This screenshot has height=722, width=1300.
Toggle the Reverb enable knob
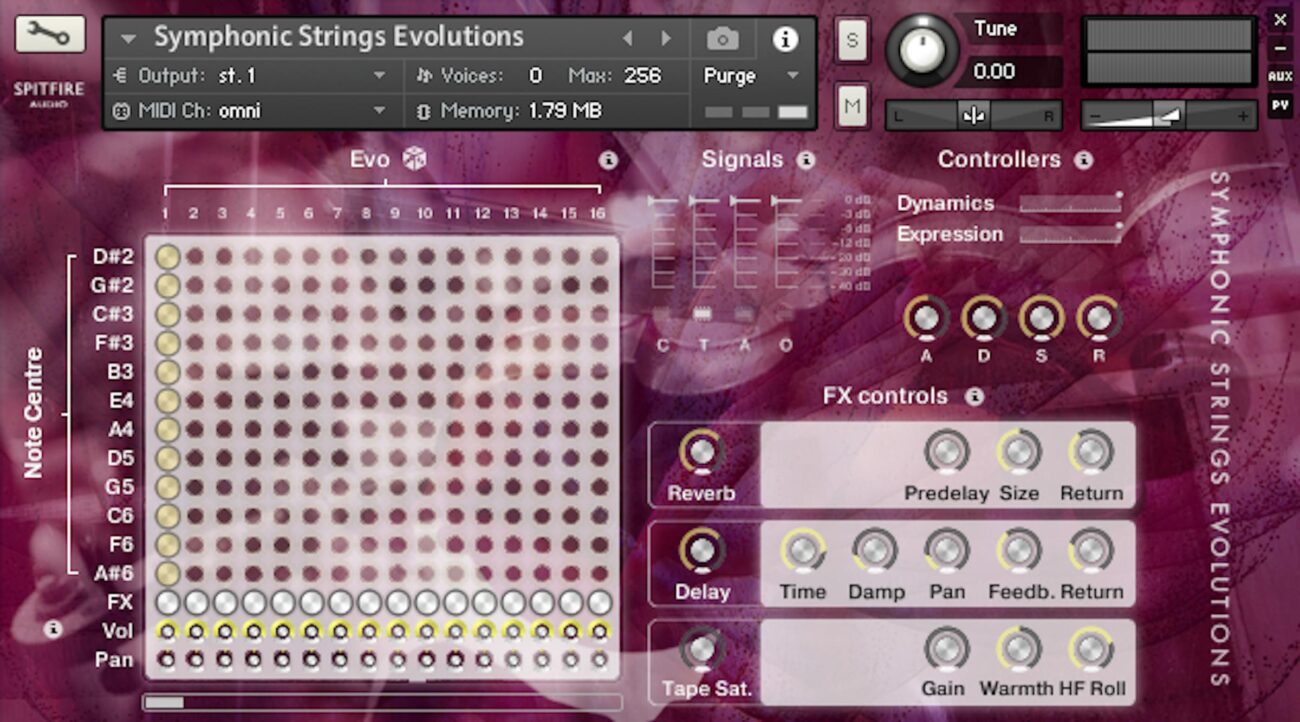[x=702, y=452]
